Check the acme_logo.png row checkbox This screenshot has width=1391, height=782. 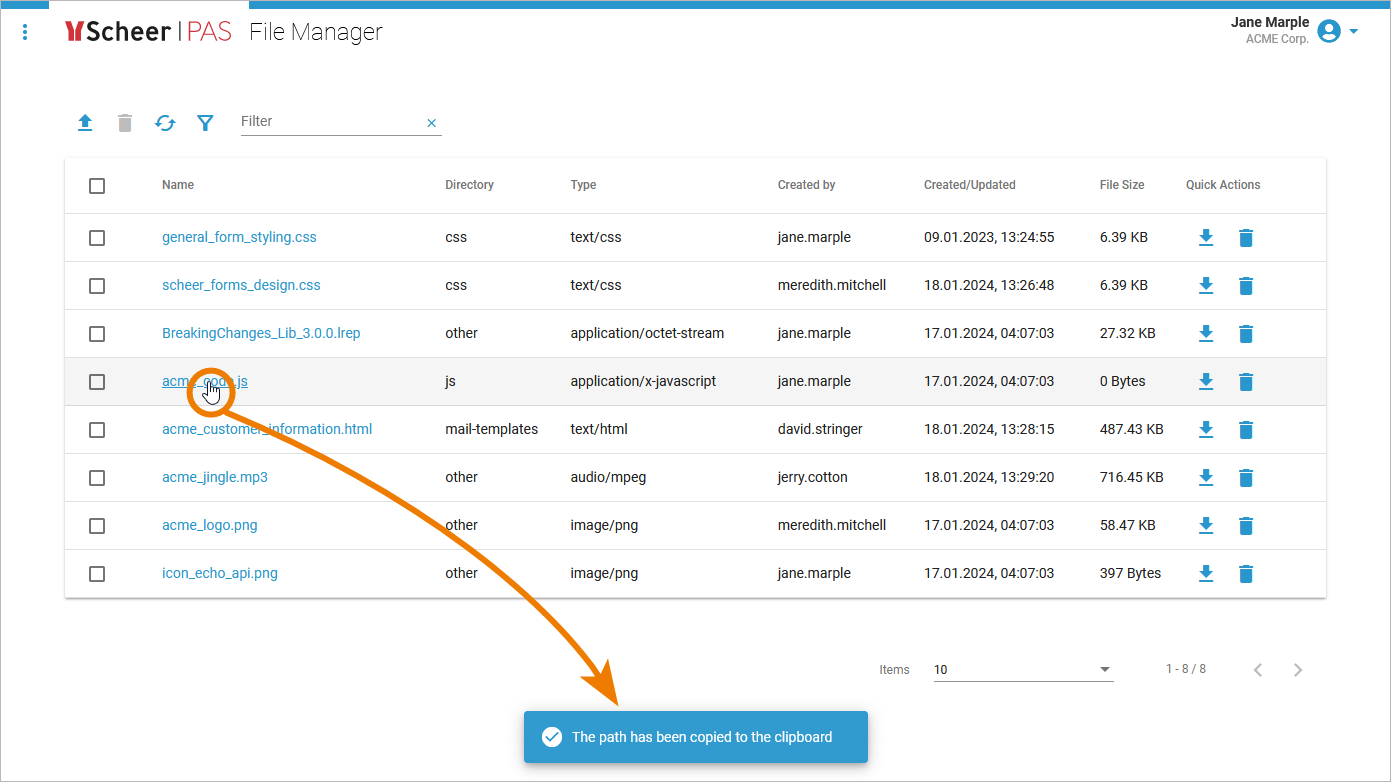(x=97, y=526)
